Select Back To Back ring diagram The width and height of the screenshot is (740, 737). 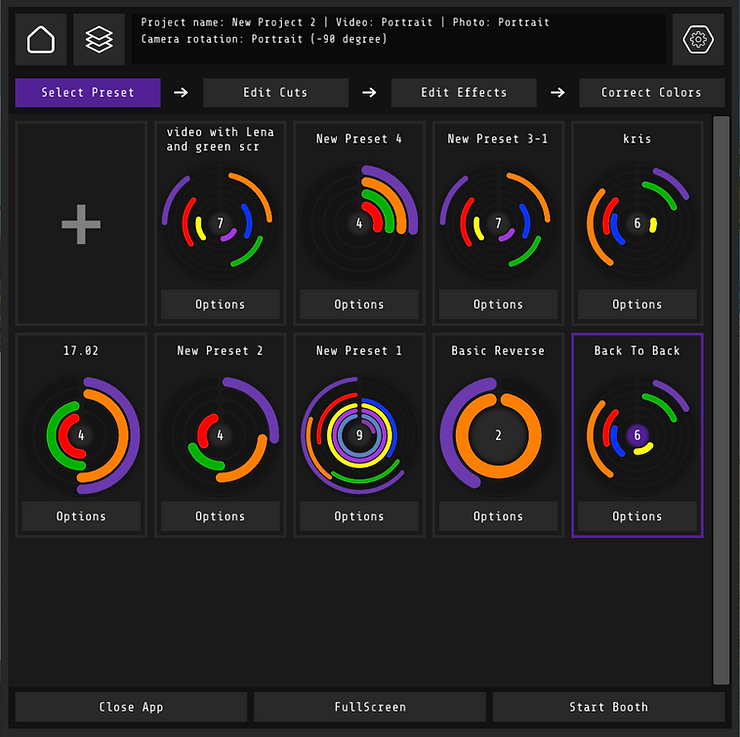(x=637, y=435)
